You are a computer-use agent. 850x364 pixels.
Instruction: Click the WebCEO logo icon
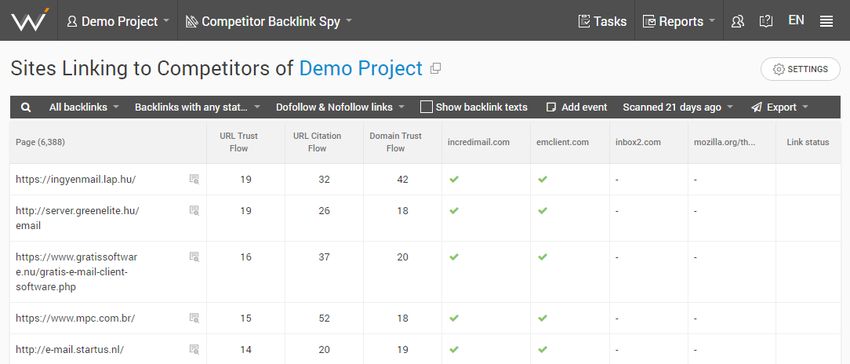[30, 20]
